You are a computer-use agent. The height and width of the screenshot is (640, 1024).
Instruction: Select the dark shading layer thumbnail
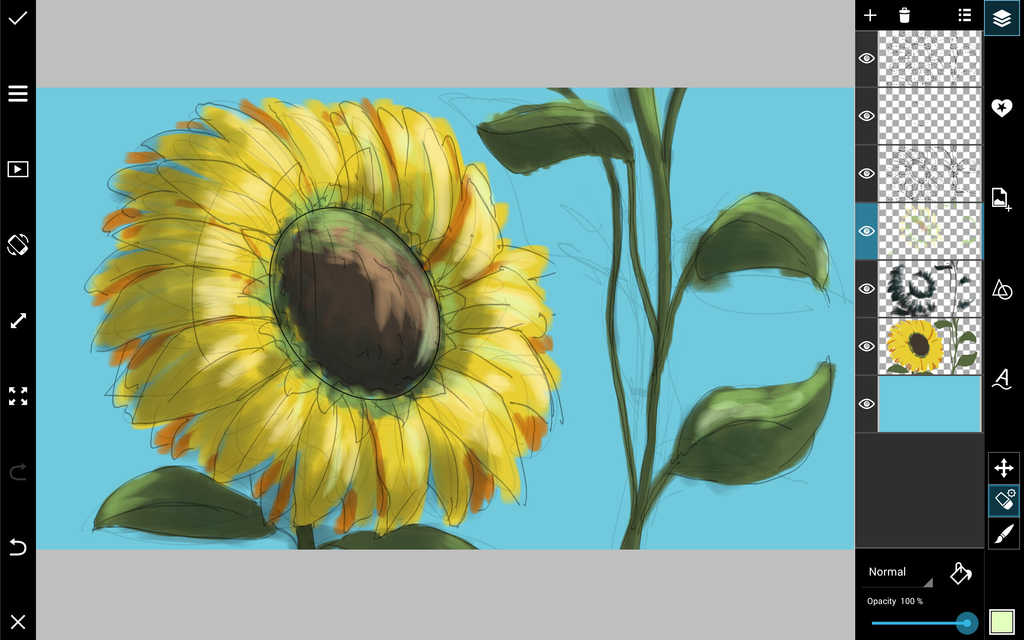pyautogui.click(x=929, y=288)
